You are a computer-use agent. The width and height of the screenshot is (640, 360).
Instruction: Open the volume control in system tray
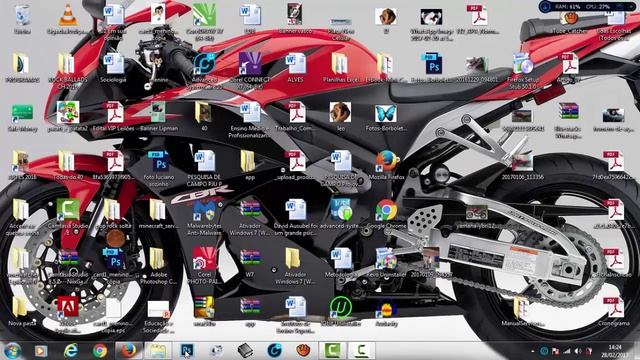tap(578, 351)
